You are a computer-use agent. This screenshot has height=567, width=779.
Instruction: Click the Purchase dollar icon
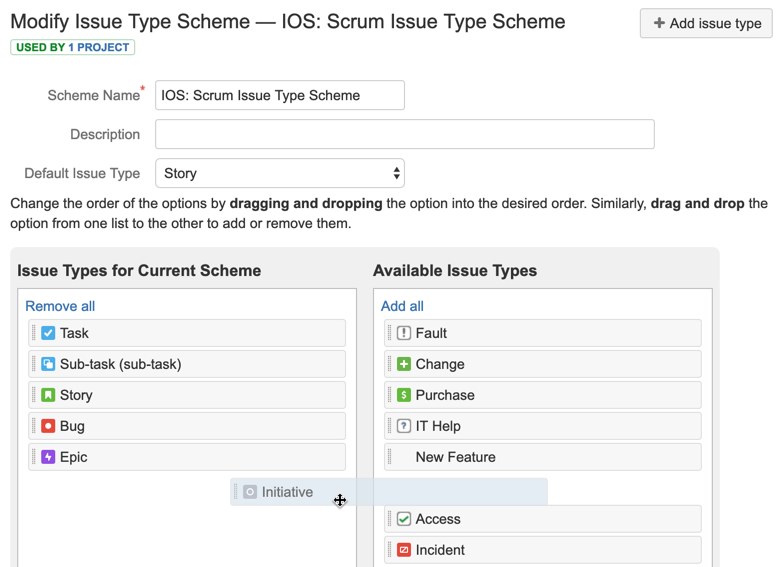tap(404, 395)
